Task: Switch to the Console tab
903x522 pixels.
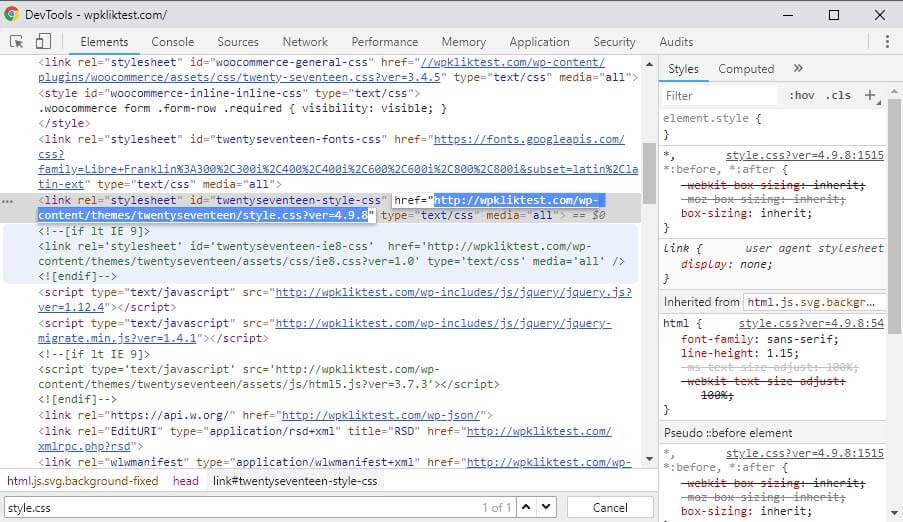Action: pos(173,42)
